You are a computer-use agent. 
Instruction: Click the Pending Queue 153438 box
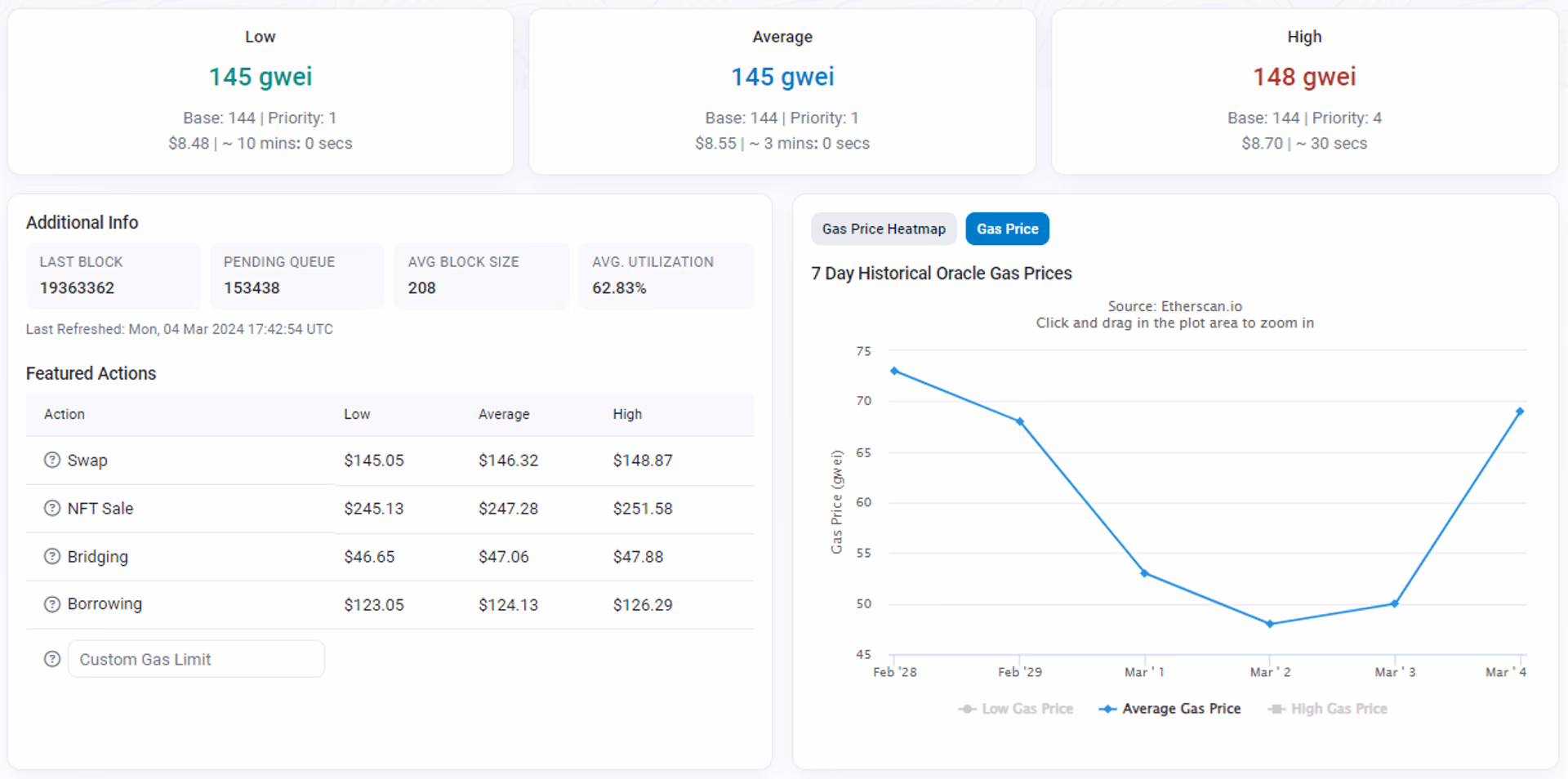point(297,276)
